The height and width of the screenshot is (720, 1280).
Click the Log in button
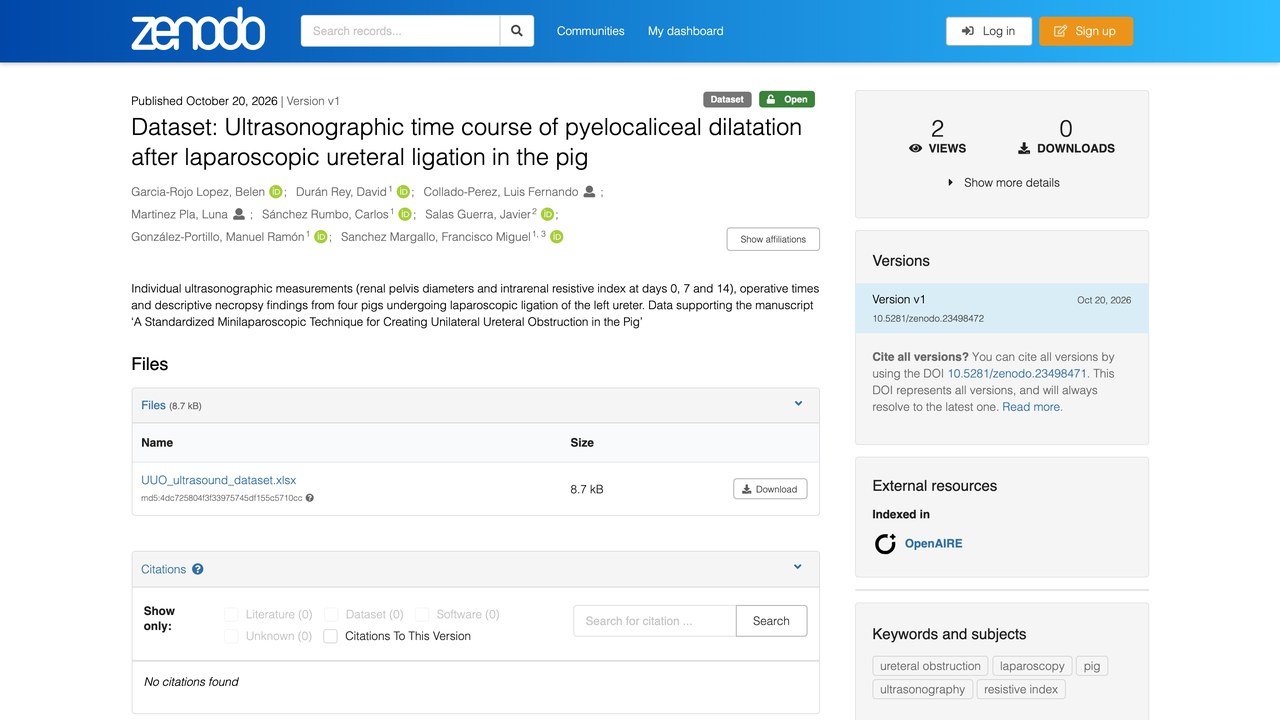[989, 31]
